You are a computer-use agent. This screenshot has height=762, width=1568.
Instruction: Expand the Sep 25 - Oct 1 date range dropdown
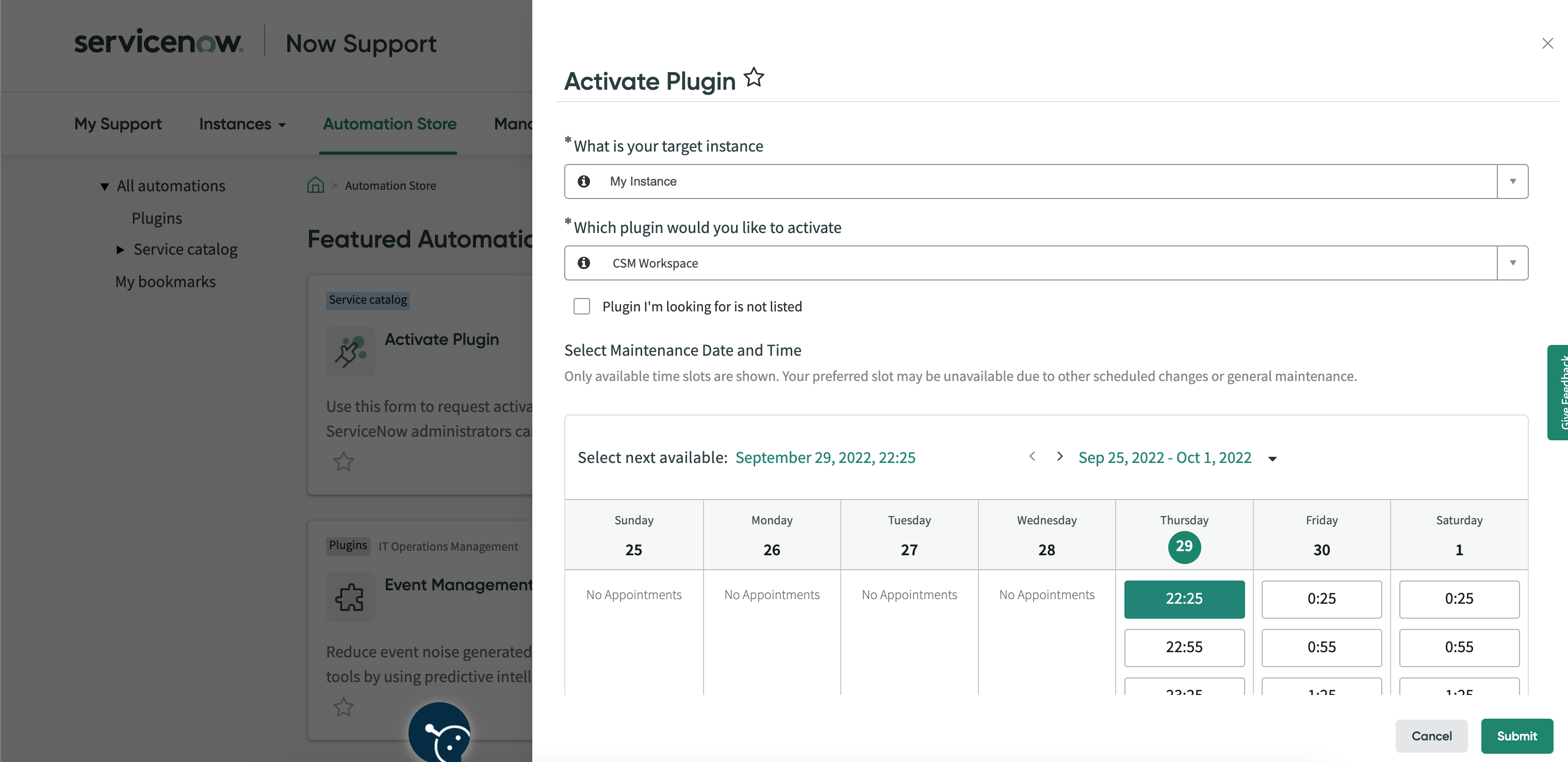(x=1272, y=459)
